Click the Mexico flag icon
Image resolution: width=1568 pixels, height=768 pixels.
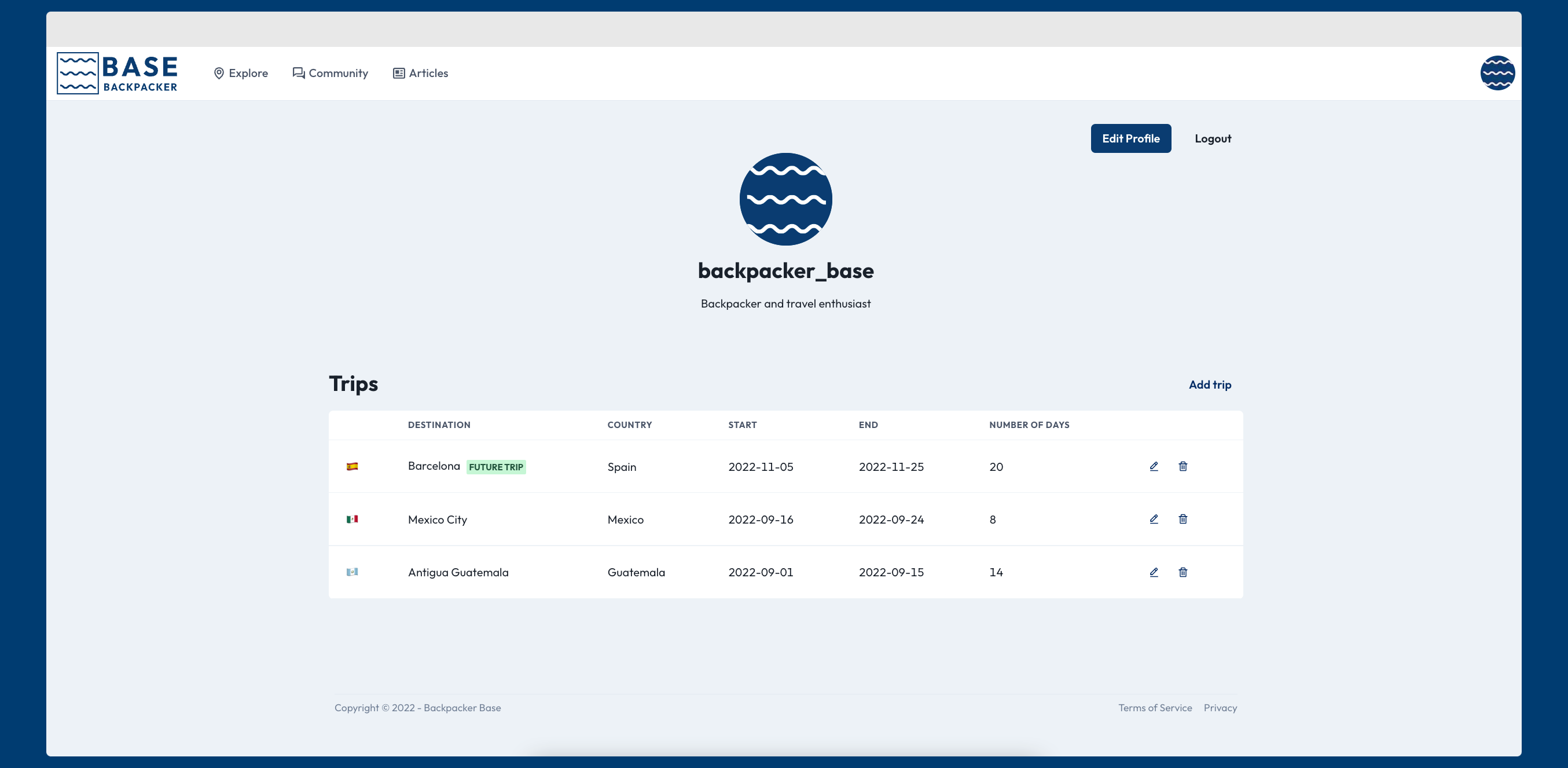click(x=352, y=519)
